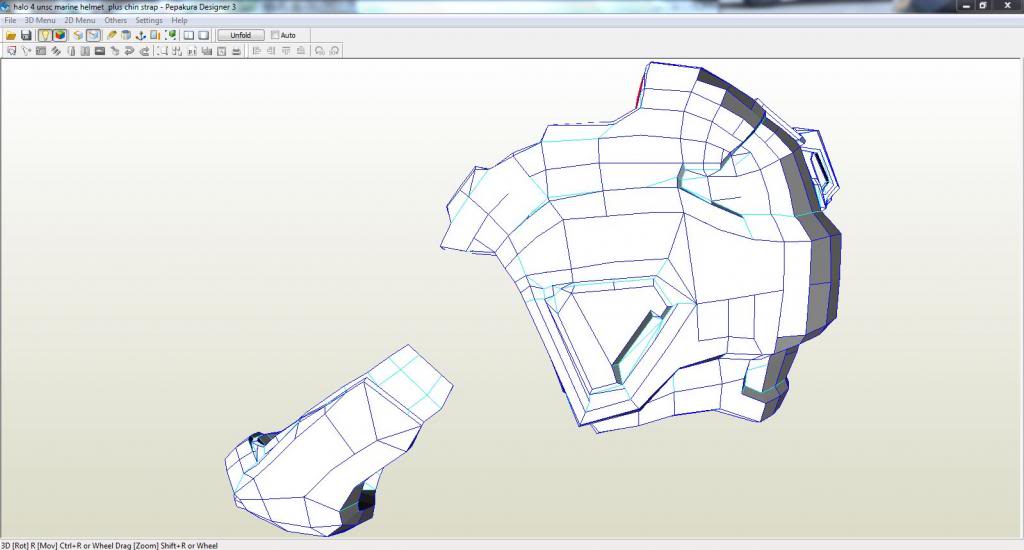Click the Redo curved arrow icon
The height and width of the screenshot is (550, 1024).
pyautogui.click(x=144, y=51)
